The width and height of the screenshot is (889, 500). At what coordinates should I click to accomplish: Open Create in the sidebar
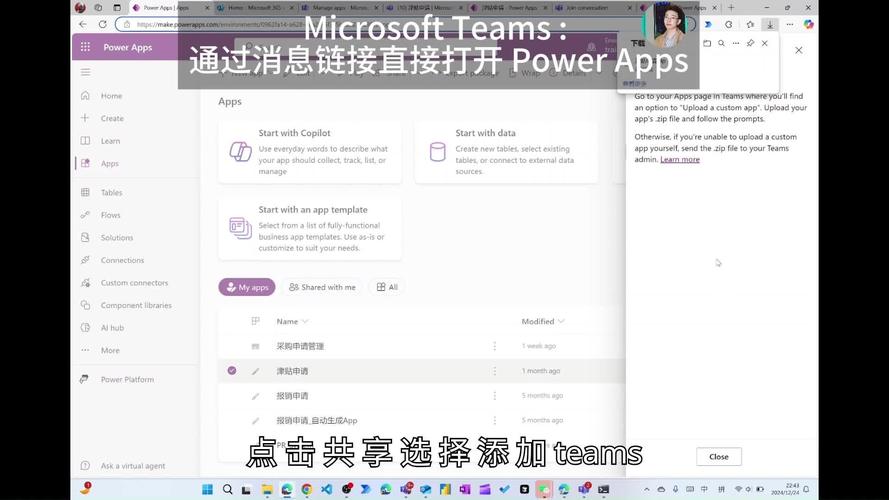click(x=112, y=118)
